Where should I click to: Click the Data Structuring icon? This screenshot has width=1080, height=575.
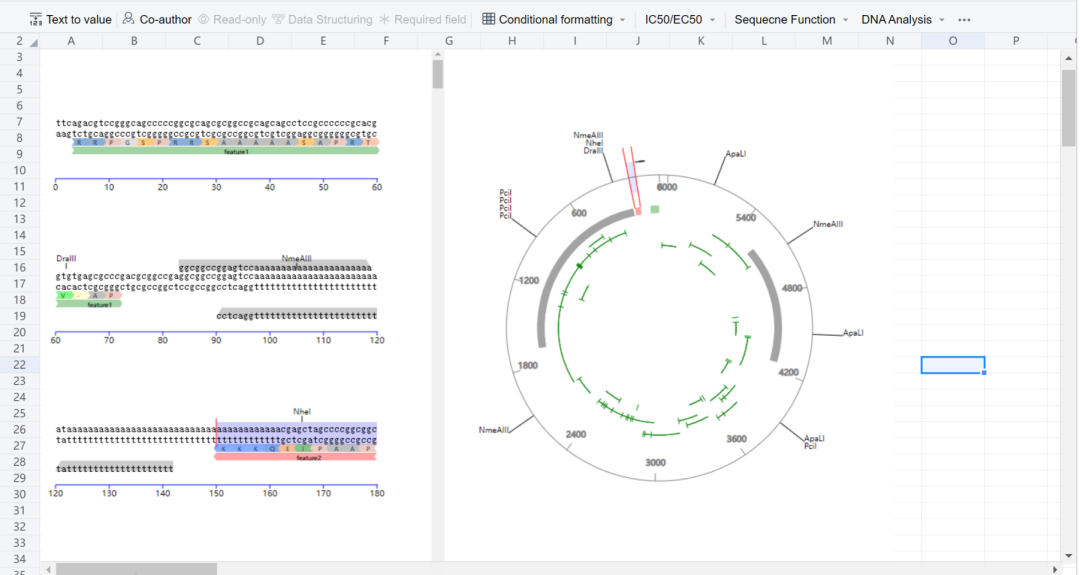pos(278,19)
